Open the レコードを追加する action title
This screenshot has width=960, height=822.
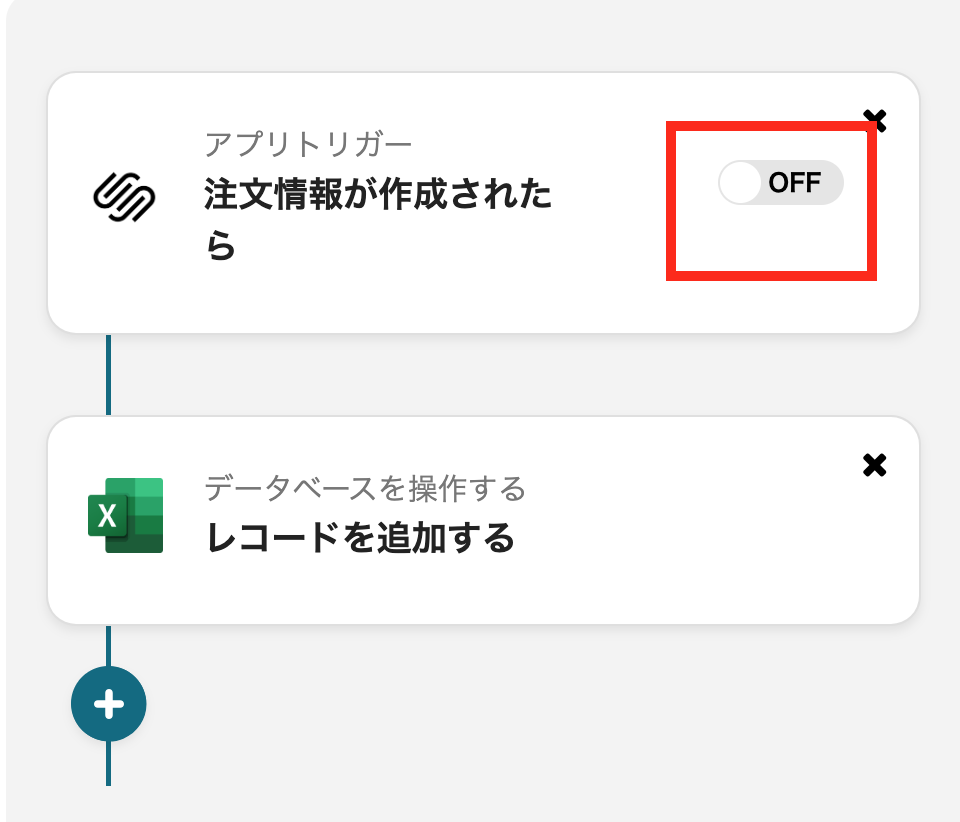coord(360,539)
